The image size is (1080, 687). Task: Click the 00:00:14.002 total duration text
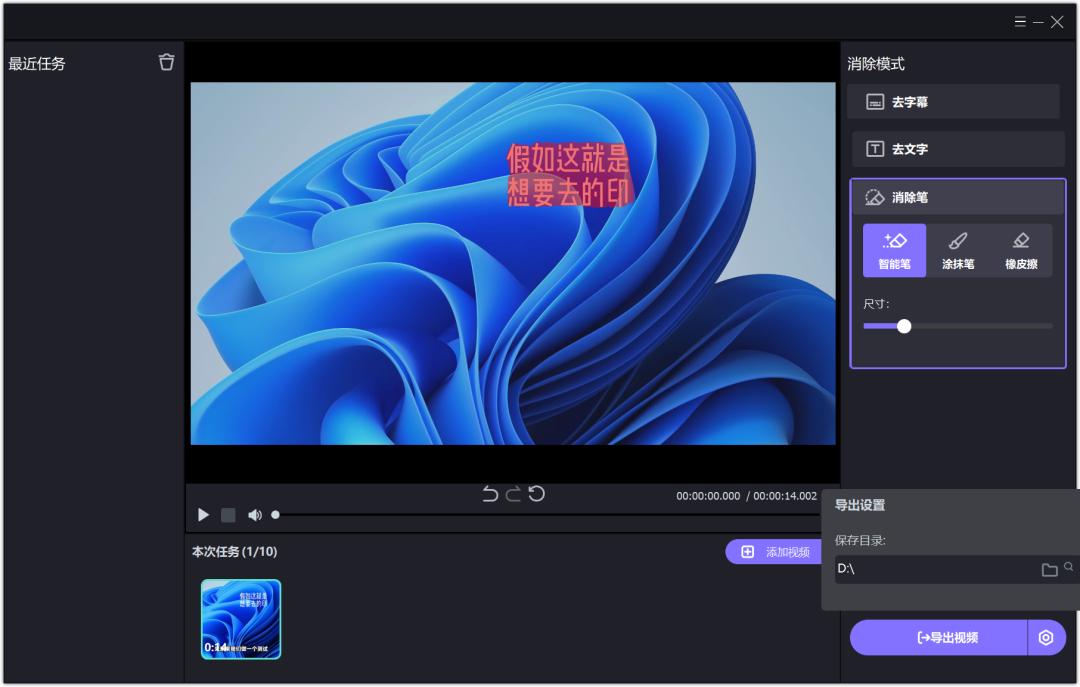pos(785,496)
